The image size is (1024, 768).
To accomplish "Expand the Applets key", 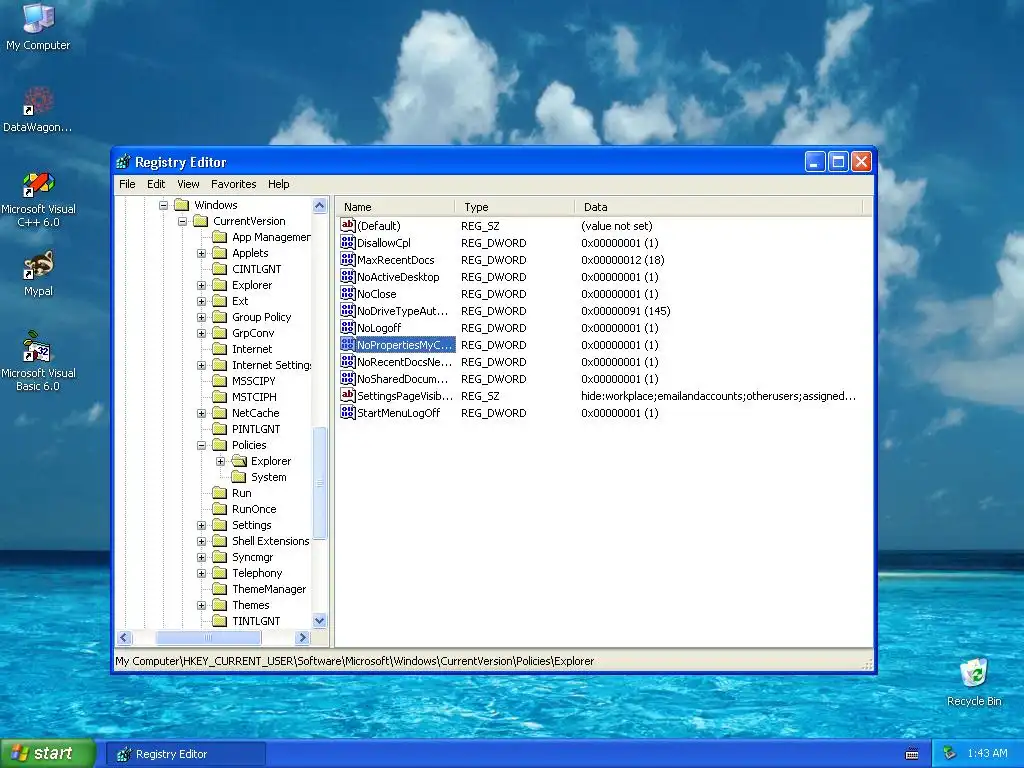I will 201,253.
